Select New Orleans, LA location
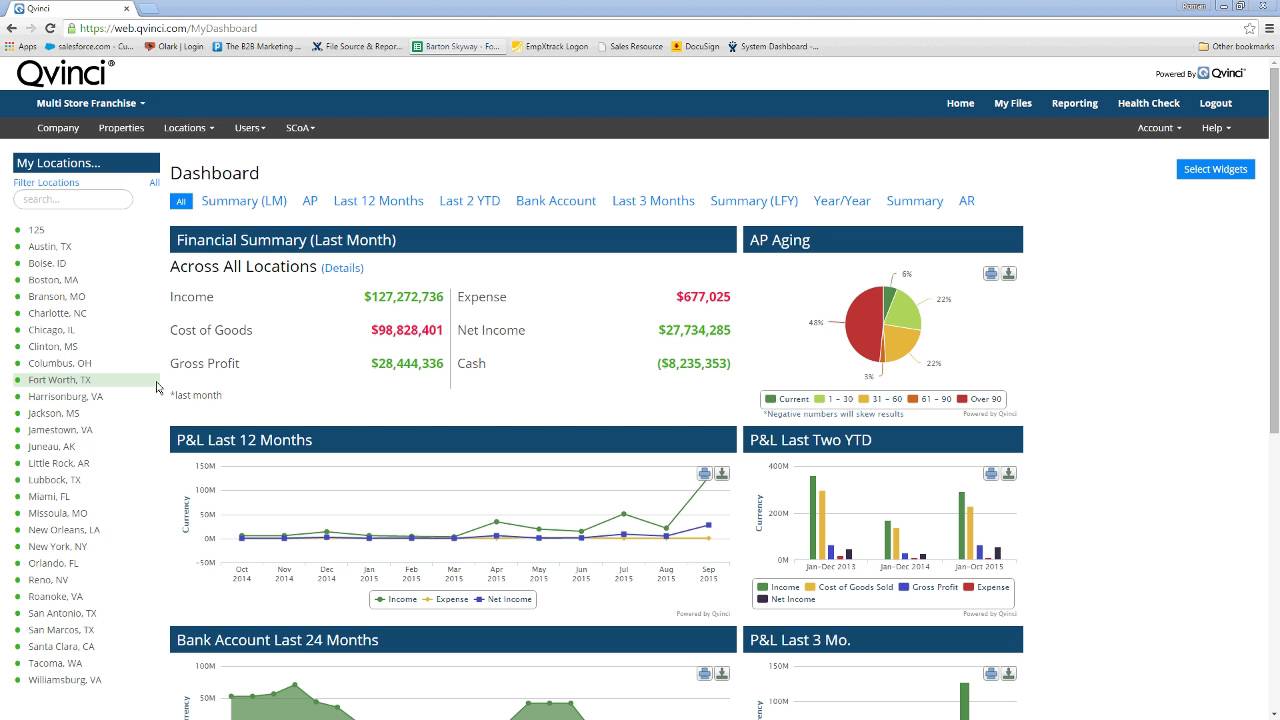 pyautogui.click(x=64, y=530)
